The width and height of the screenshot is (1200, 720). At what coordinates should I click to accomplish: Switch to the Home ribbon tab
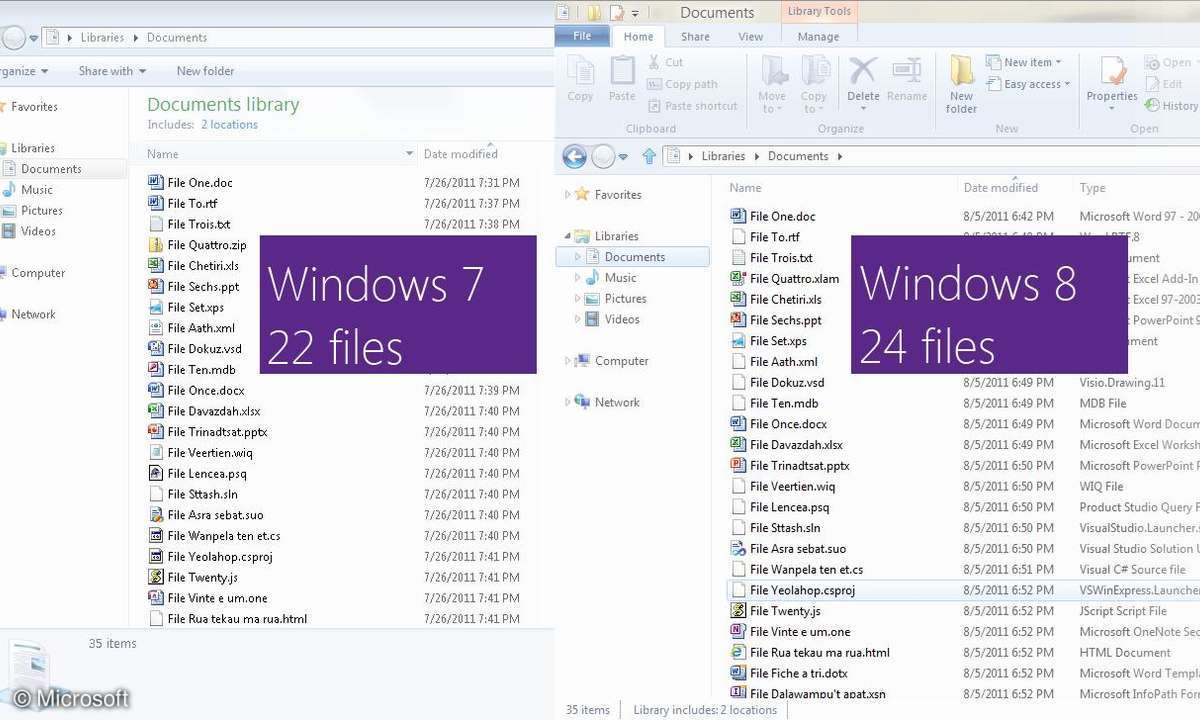pos(638,37)
